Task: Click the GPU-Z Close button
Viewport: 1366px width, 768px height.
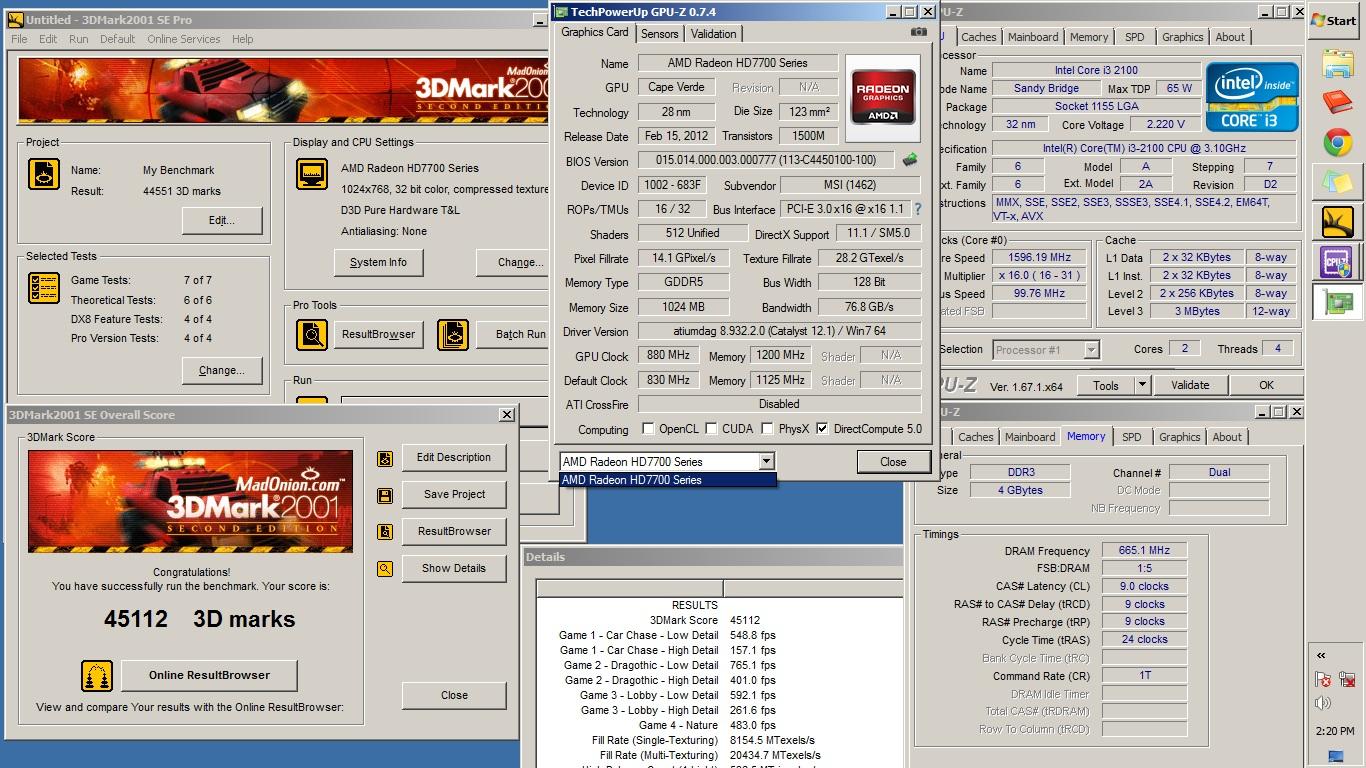Action: tap(893, 462)
